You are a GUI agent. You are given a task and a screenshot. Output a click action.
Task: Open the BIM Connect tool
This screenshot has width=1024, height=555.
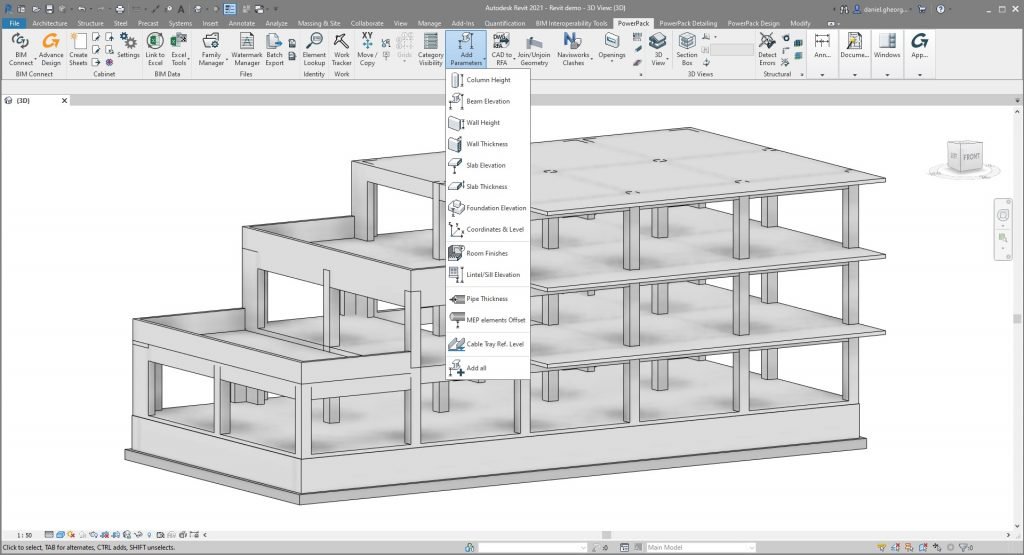coord(20,50)
